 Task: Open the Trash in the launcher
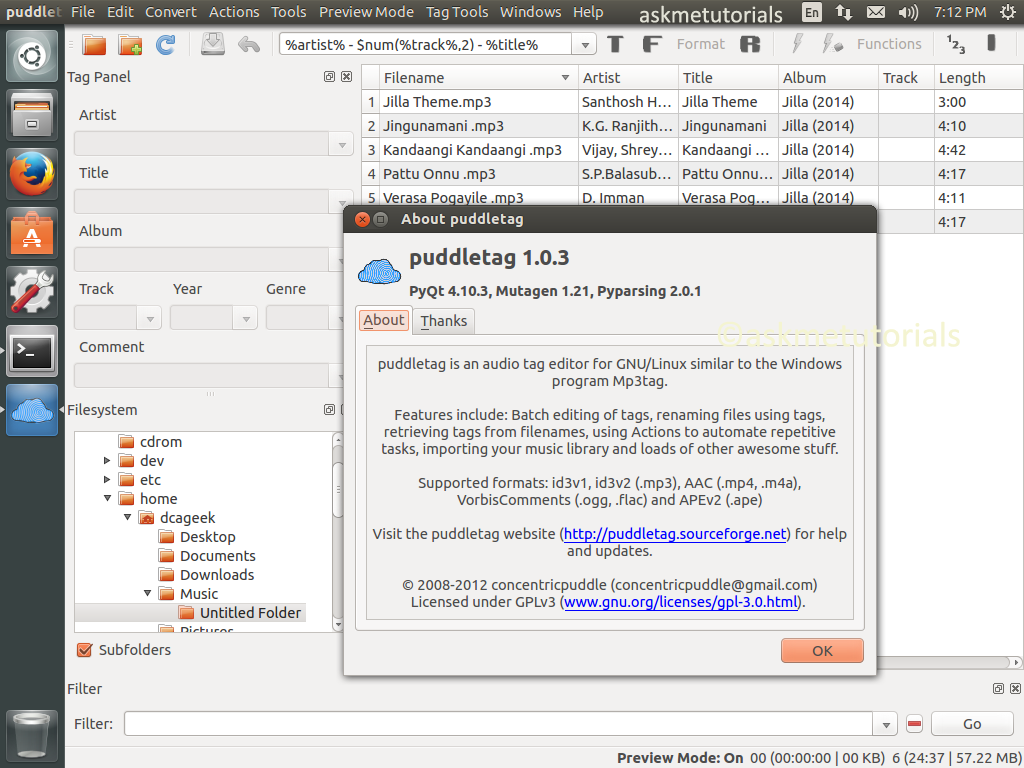[31, 735]
